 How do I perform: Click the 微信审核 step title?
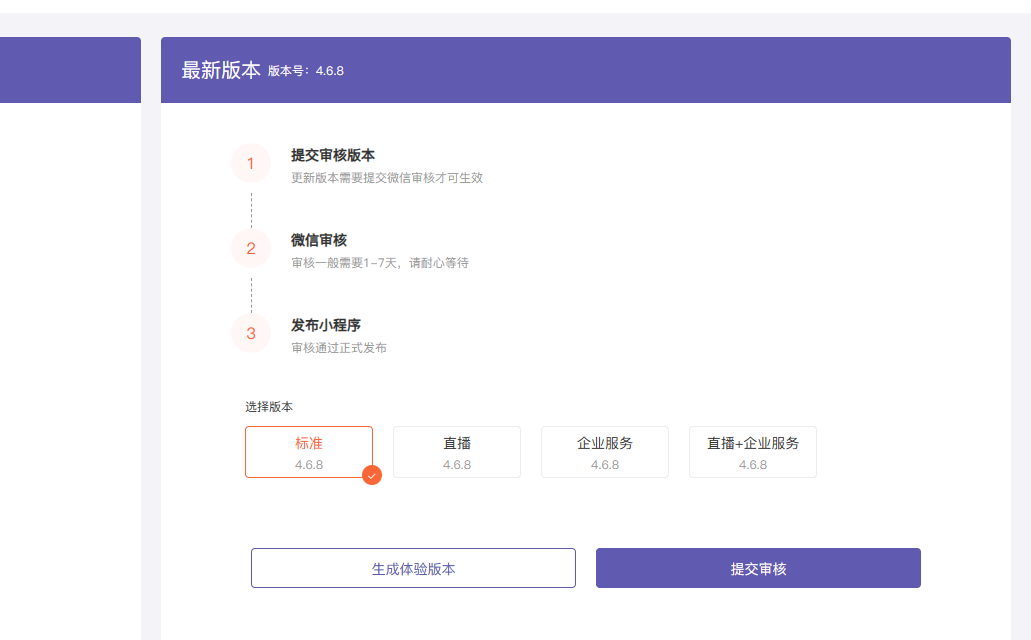(x=319, y=240)
